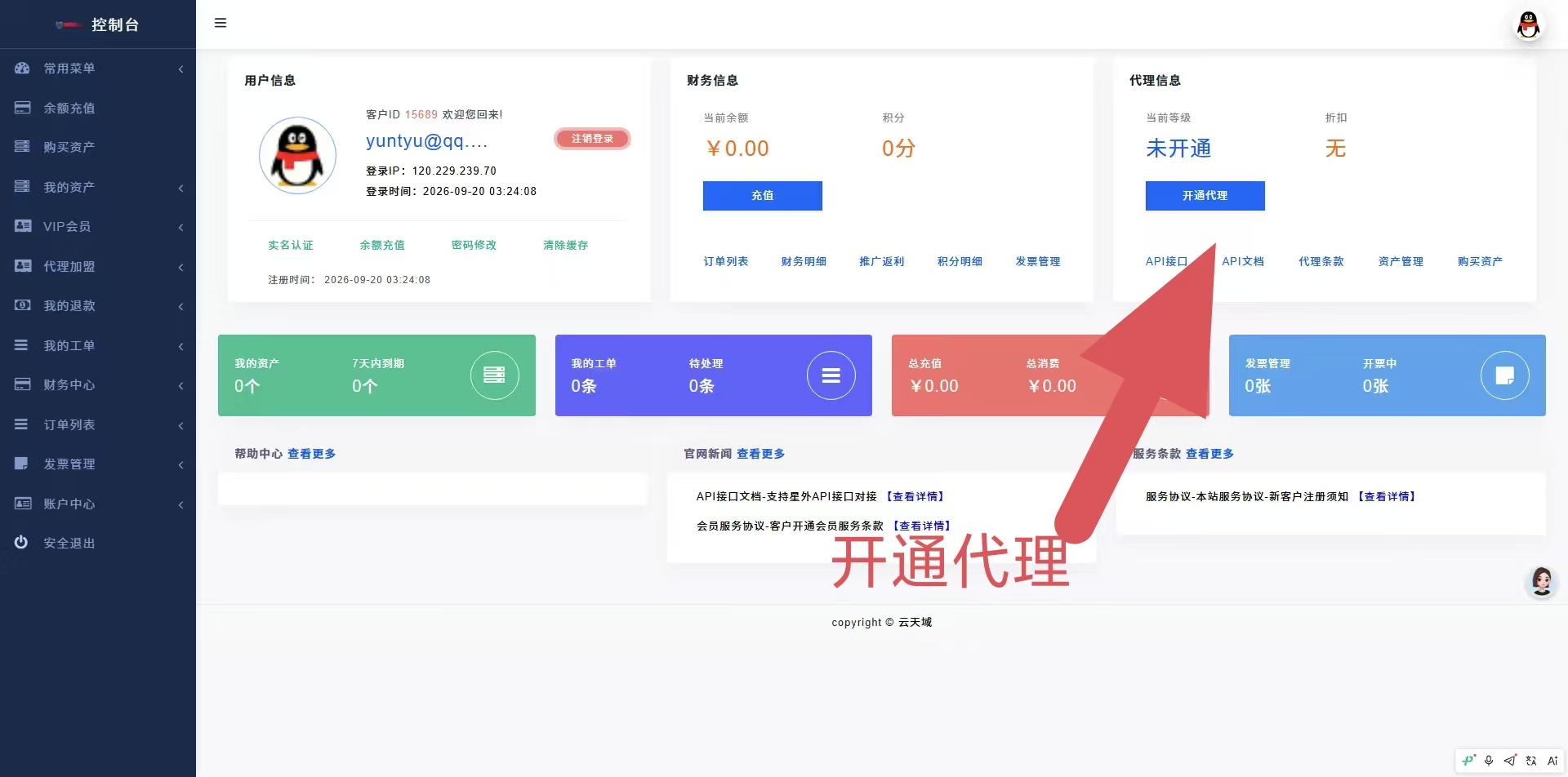Viewport: 1568px width, 777px height.
Task: Expand the 我的工单 sidebar menu arrow
Action: pyautogui.click(x=180, y=346)
